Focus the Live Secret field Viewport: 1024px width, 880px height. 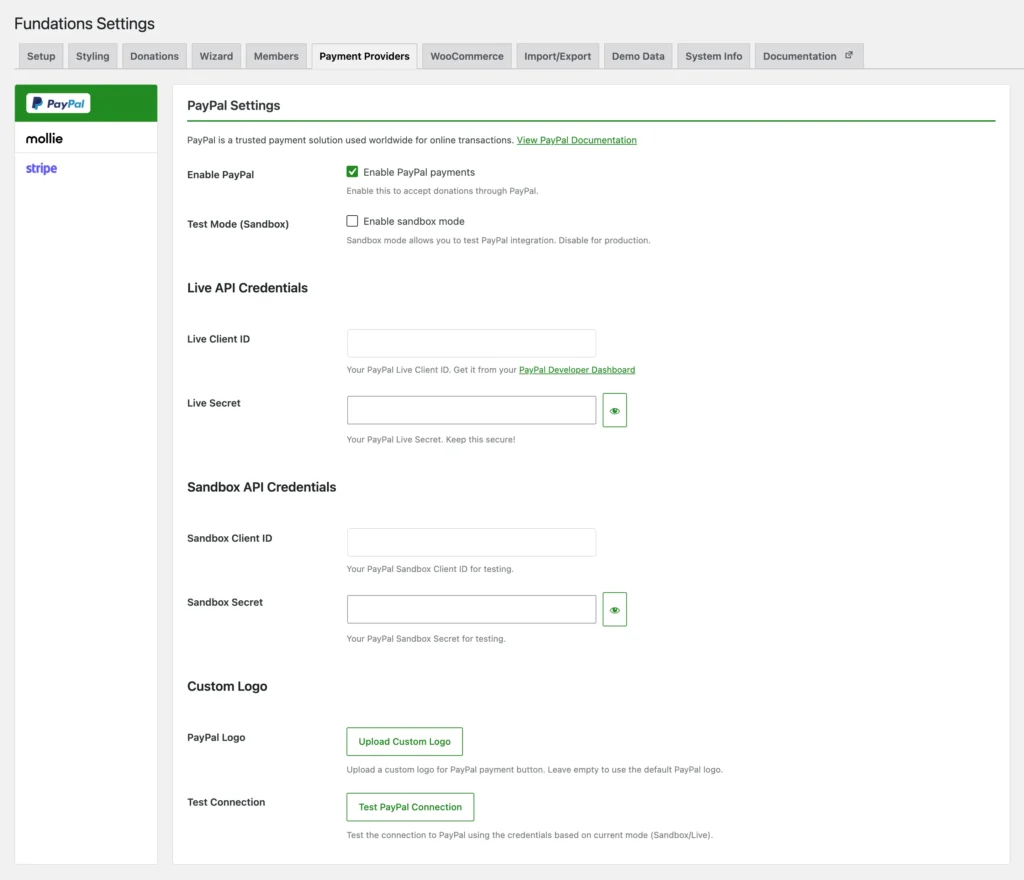(472, 410)
